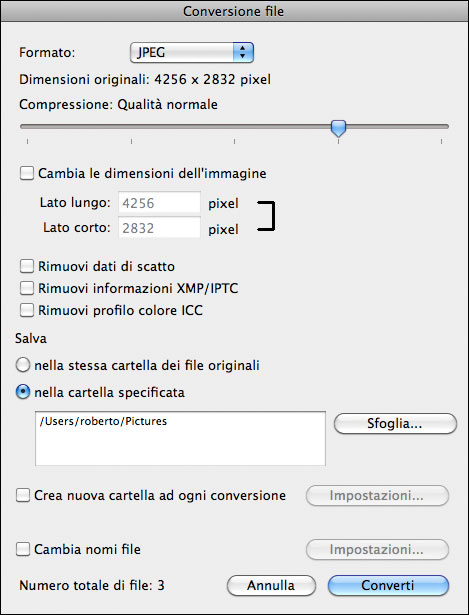Select nella stessa cartella dei file originali
Screen dimensions: 469x615
tap(23, 366)
